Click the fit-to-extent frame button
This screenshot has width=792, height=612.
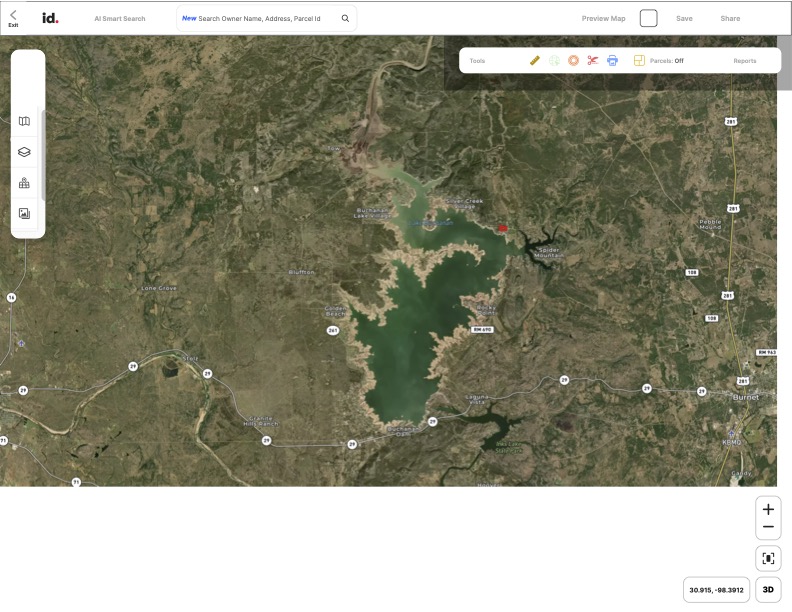coord(768,558)
